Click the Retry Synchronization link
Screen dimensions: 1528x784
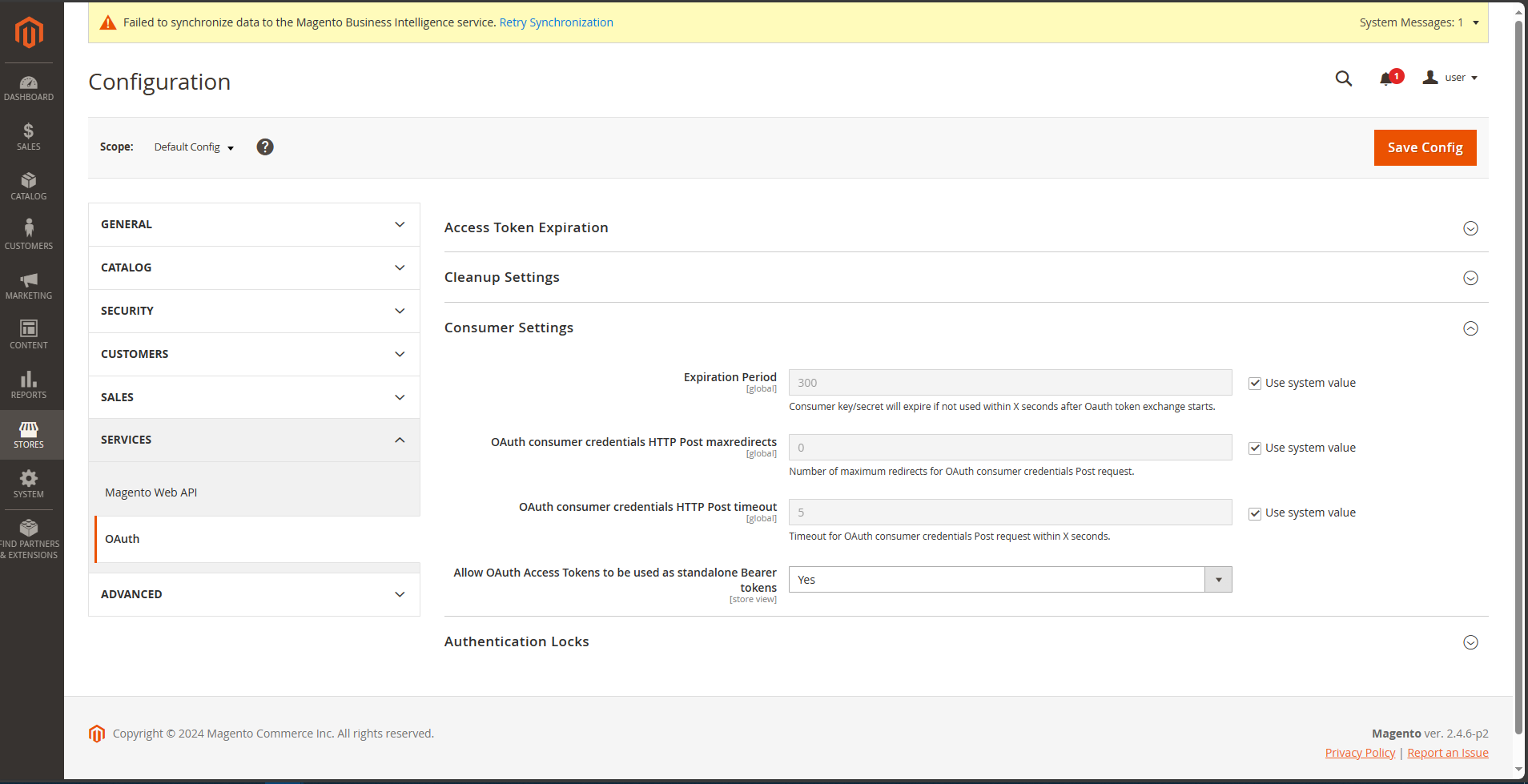click(556, 22)
